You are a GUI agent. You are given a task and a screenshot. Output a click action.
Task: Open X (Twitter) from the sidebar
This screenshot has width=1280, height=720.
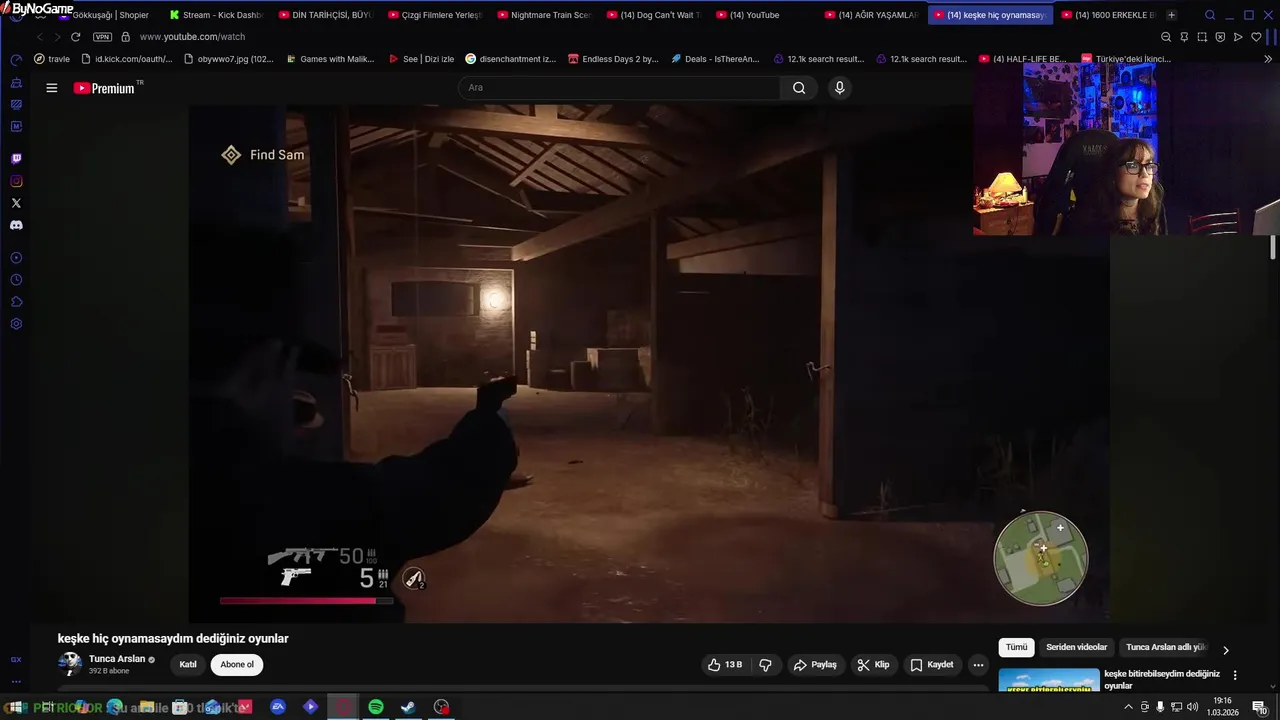tap(16, 203)
